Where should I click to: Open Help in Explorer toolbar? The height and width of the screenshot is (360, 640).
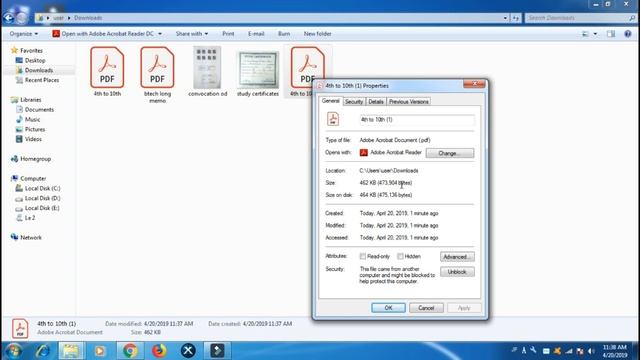(x=628, y=34)
